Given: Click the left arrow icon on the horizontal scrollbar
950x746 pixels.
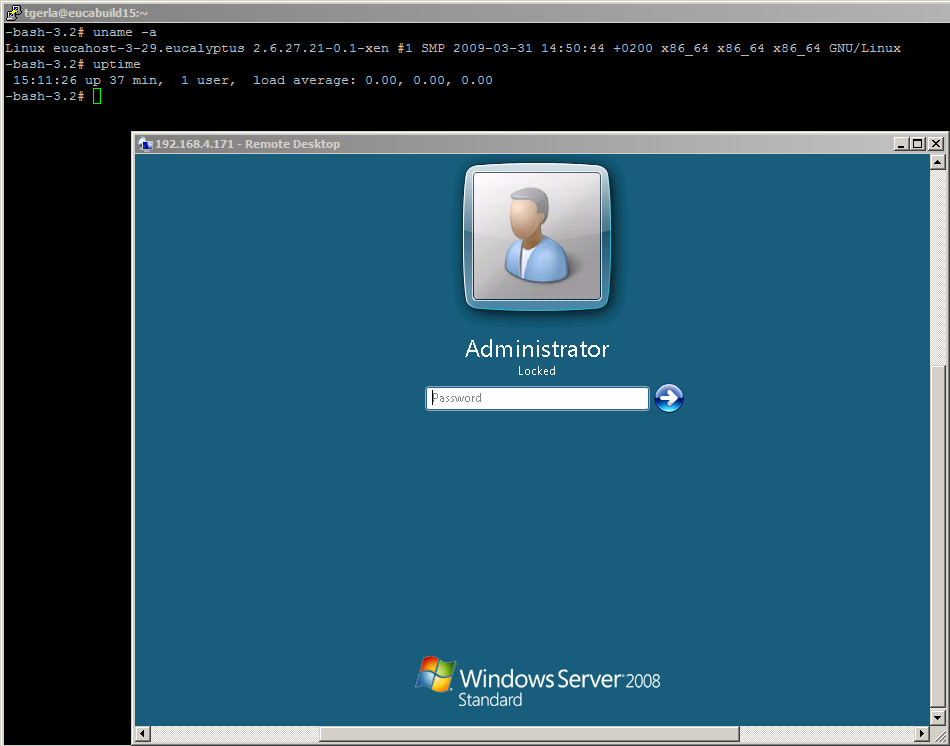Looking at the screenshot, I should [x=141, y=733].
